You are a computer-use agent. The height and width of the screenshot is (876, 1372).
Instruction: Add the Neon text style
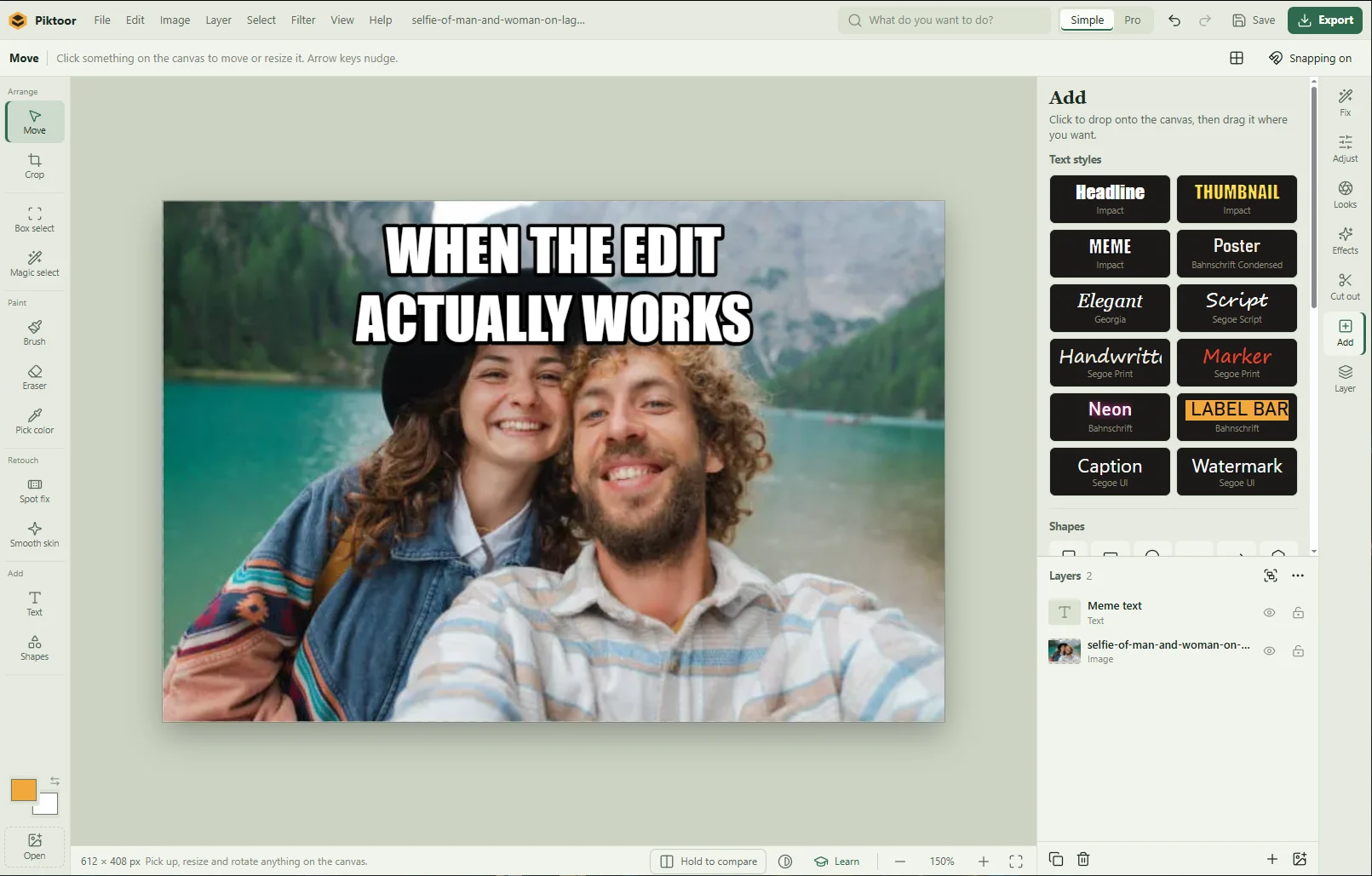pyautogui.click(x=1110, y=417)
